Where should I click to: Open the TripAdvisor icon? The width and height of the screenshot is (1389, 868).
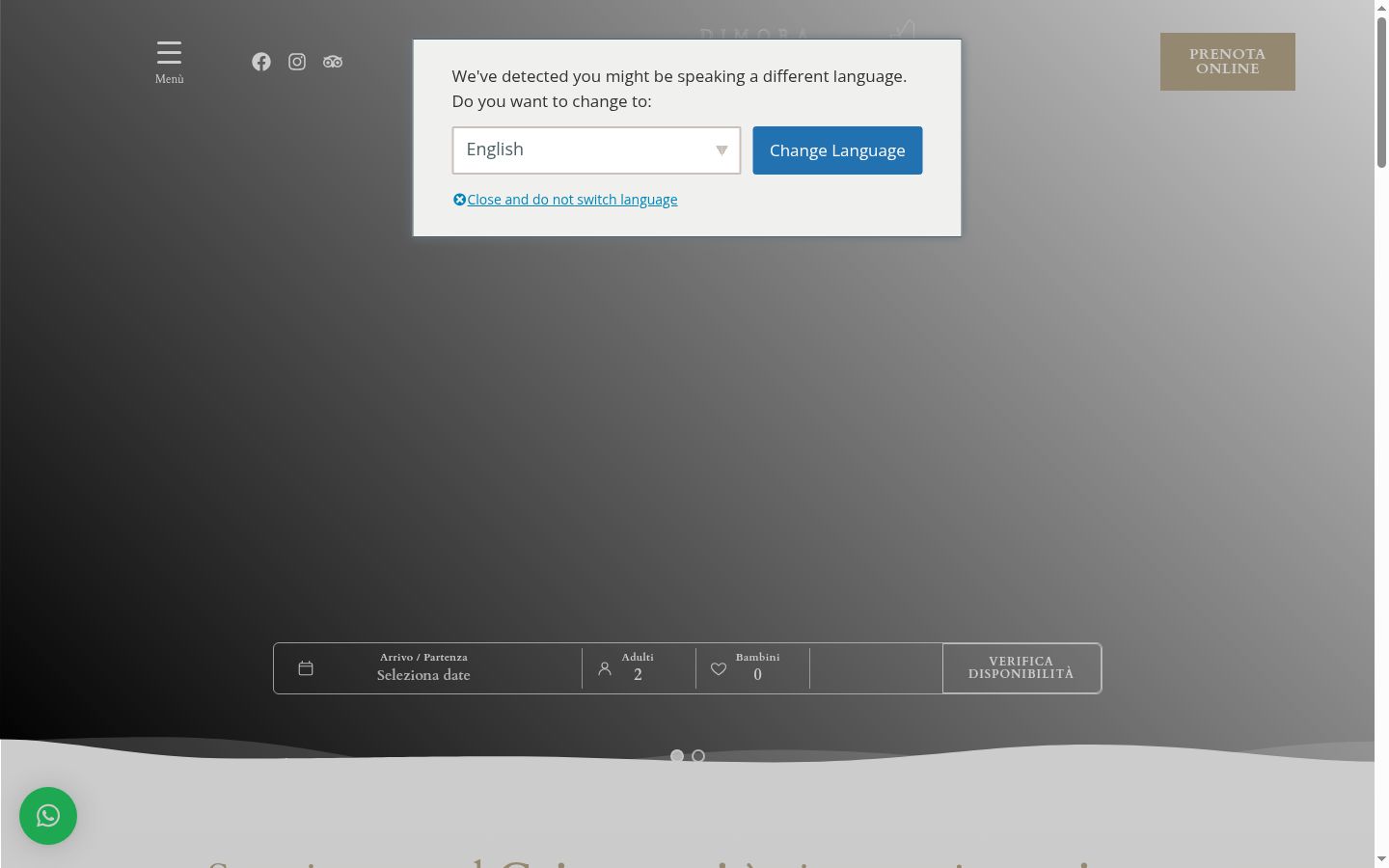tap(333, 62)
